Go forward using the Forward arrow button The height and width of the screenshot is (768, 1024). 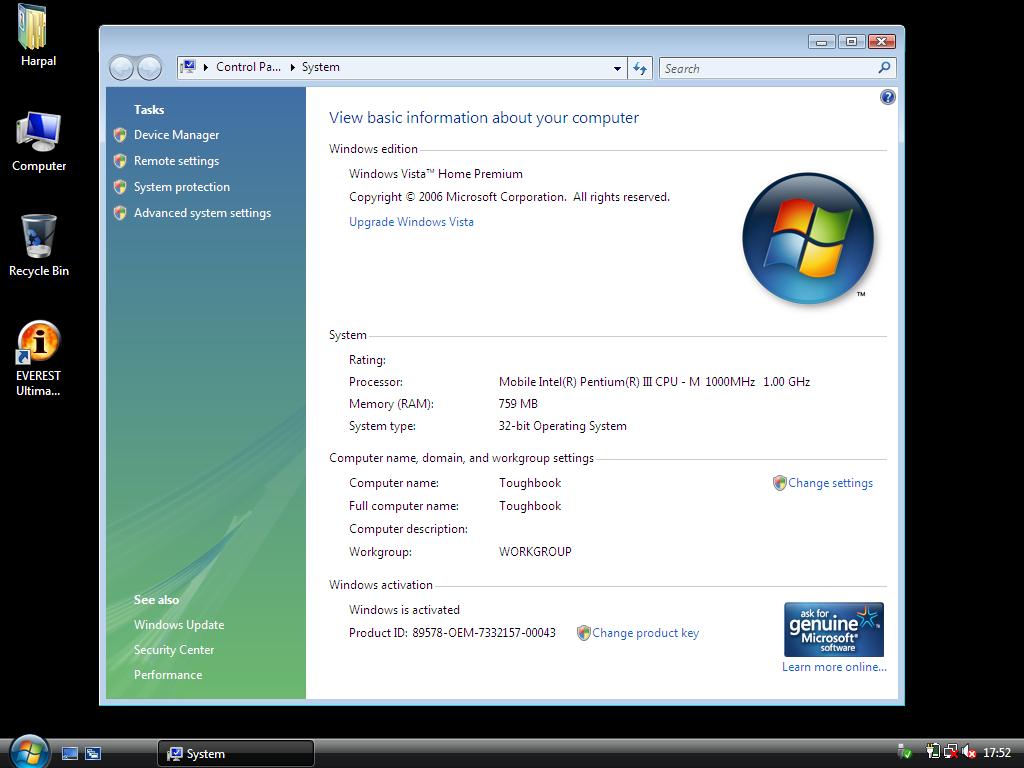point(150,68)
